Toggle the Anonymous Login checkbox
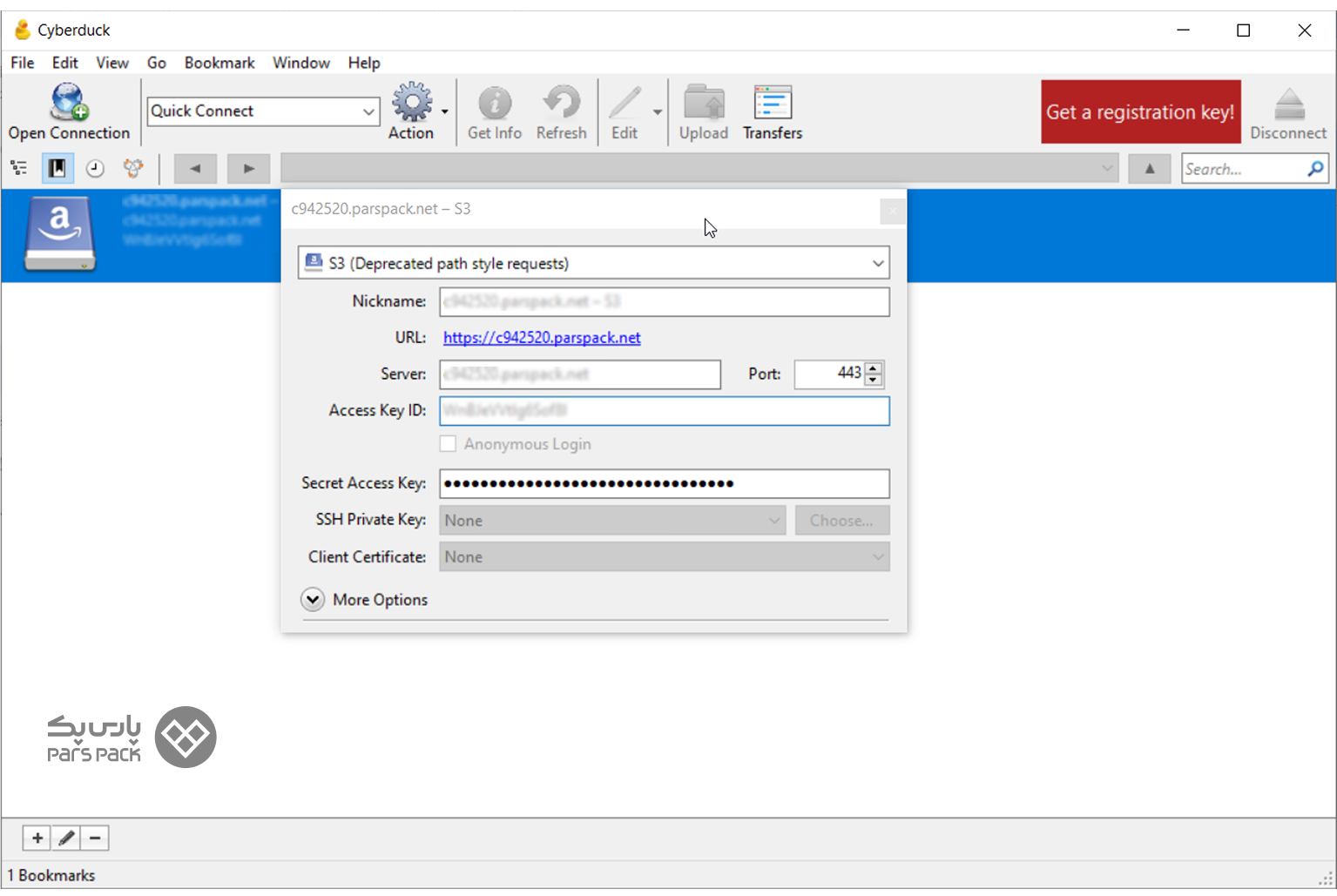The image size is (1337, 896). (x=448, y=444)
